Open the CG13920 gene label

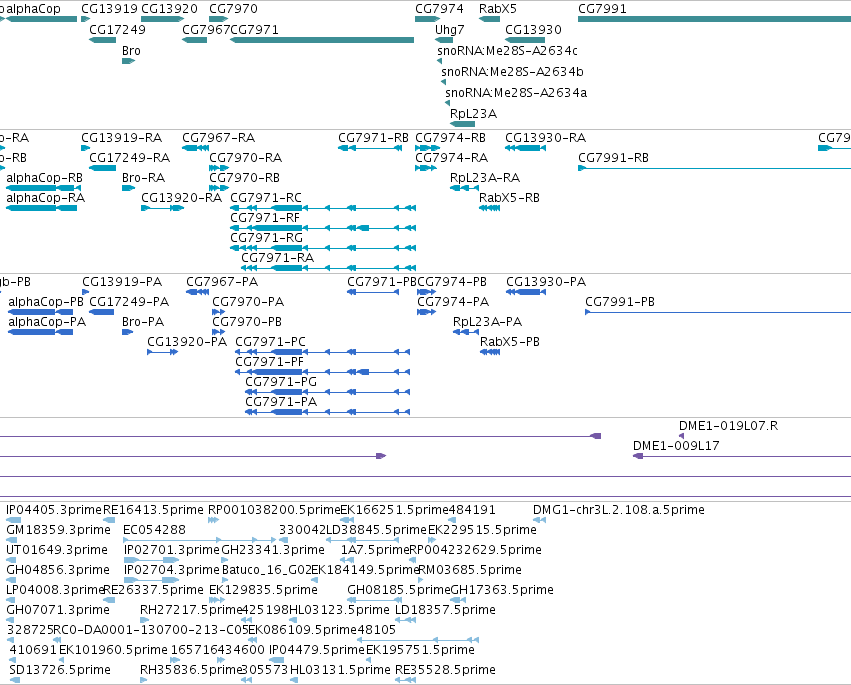(169, 9)
